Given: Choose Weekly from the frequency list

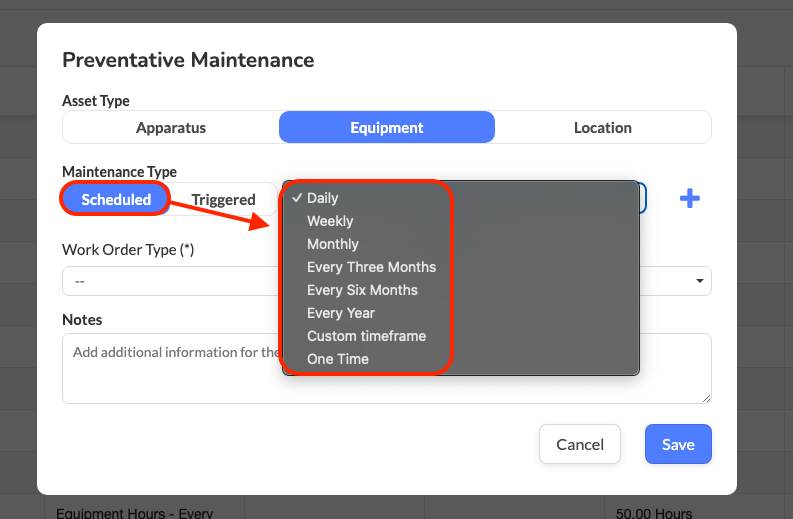Looking at the screenshot, I should tap(330, 221).
